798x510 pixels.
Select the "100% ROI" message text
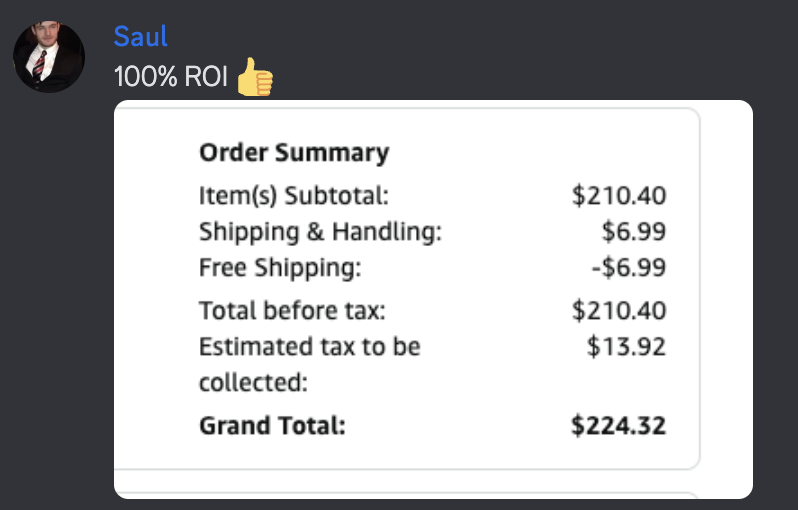[171, 77]
